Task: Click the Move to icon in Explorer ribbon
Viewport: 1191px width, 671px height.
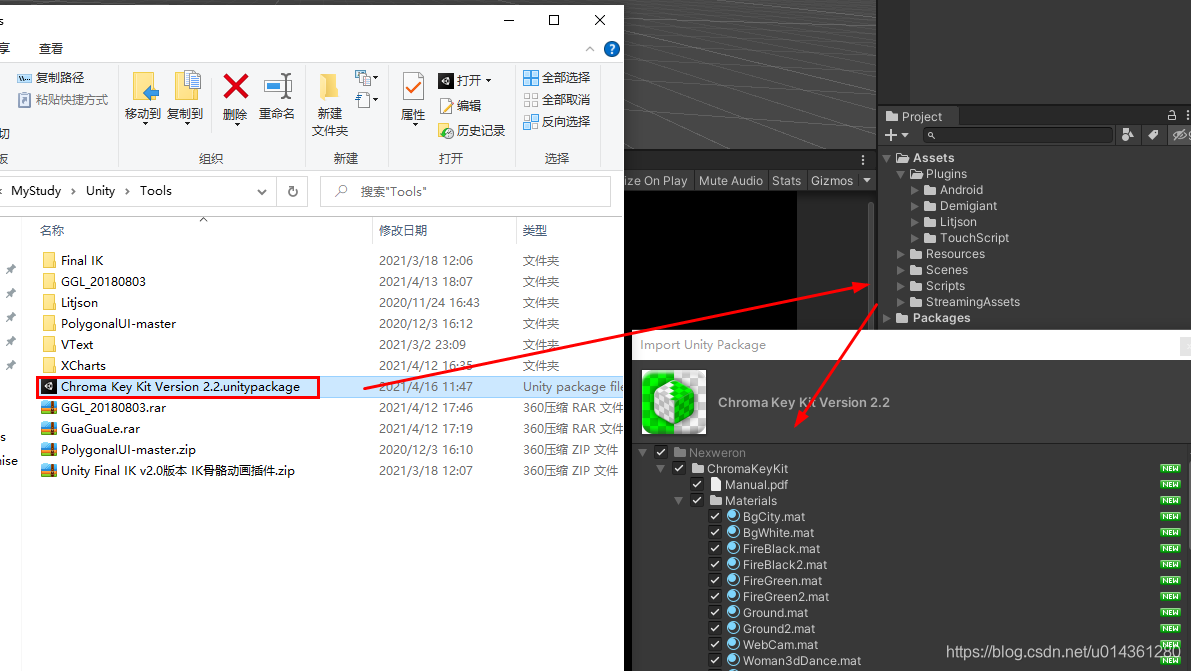Action: [x=144, y=87]
